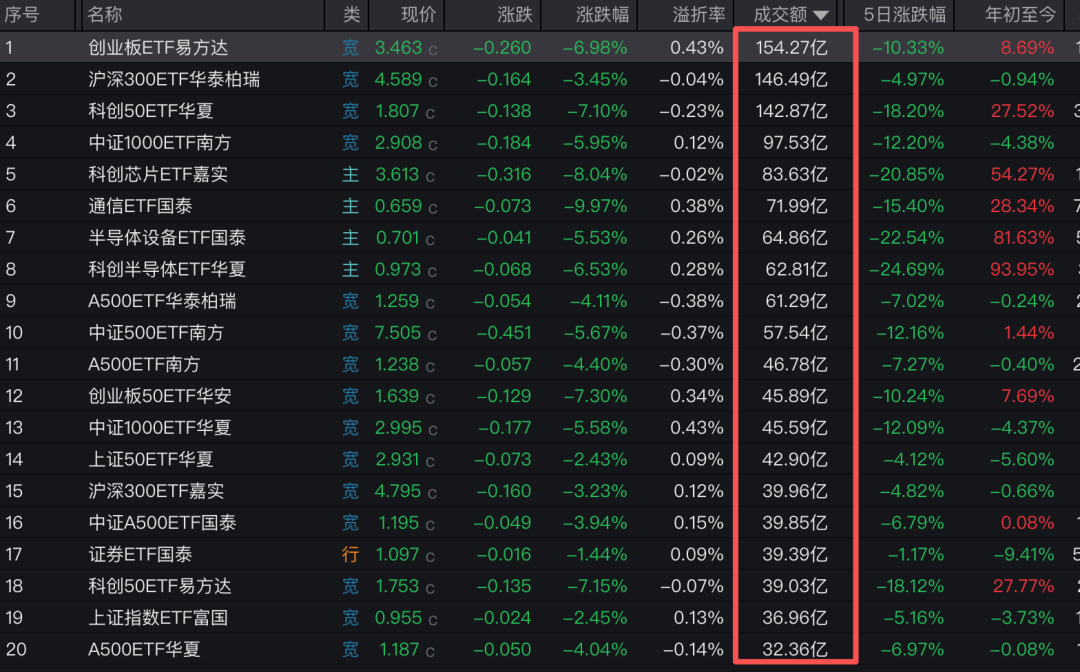Click premium rate –0.38%
The image size is (1080, 672).
[x=692, y=301]
